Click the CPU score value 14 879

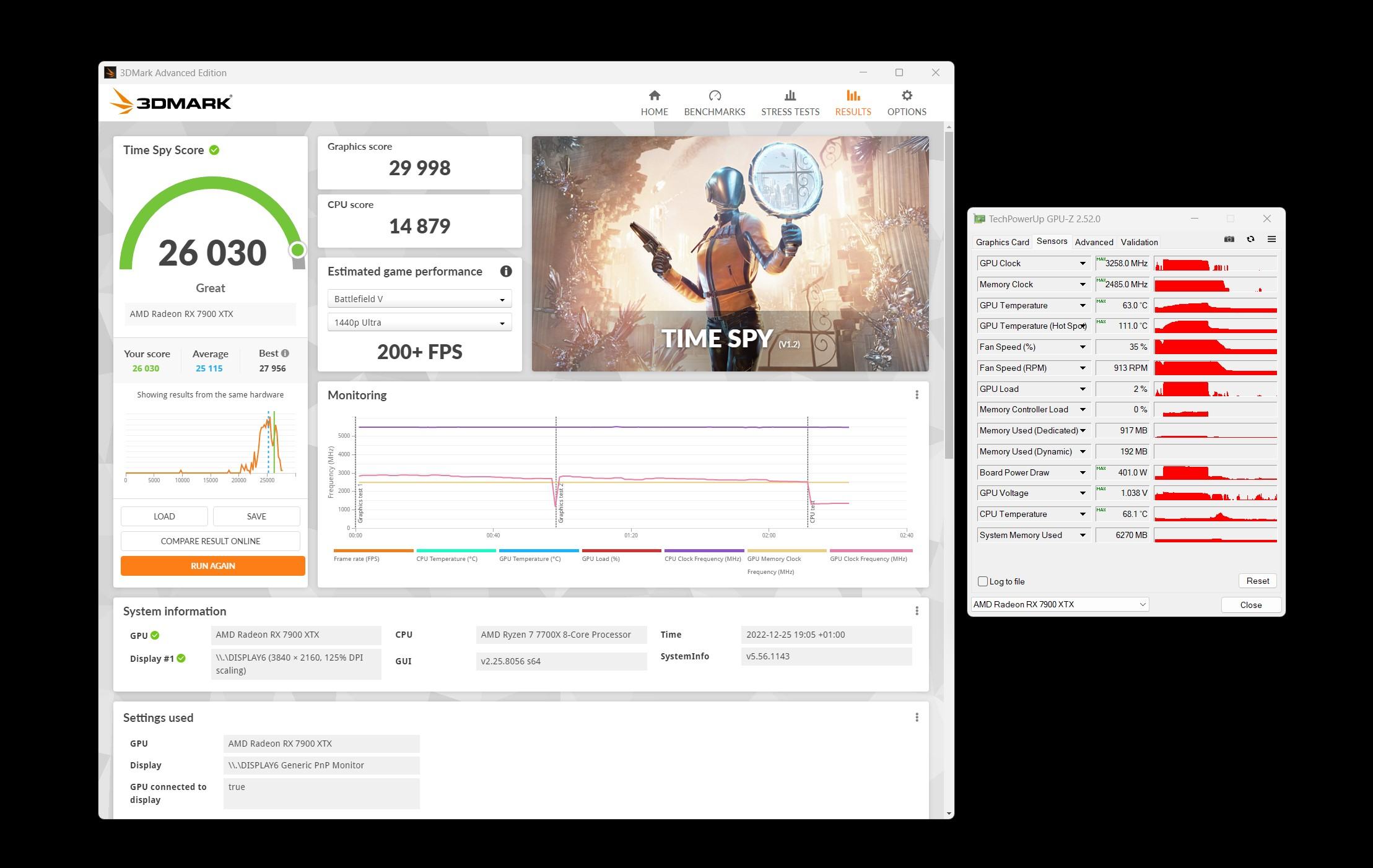tap(419, 227)
